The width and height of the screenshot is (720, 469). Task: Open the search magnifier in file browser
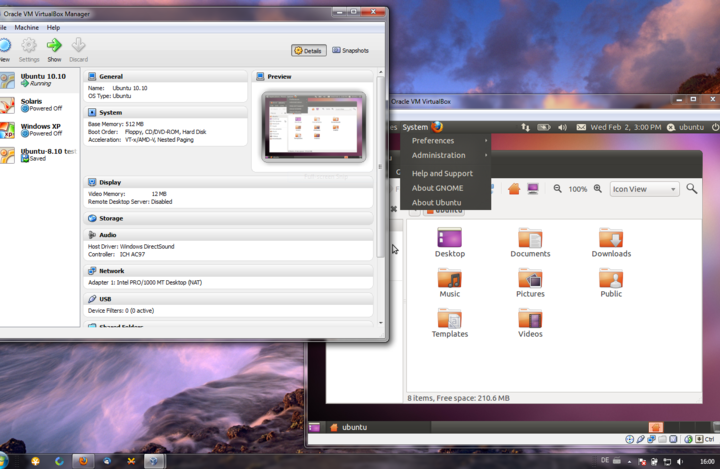click(692, 189)
